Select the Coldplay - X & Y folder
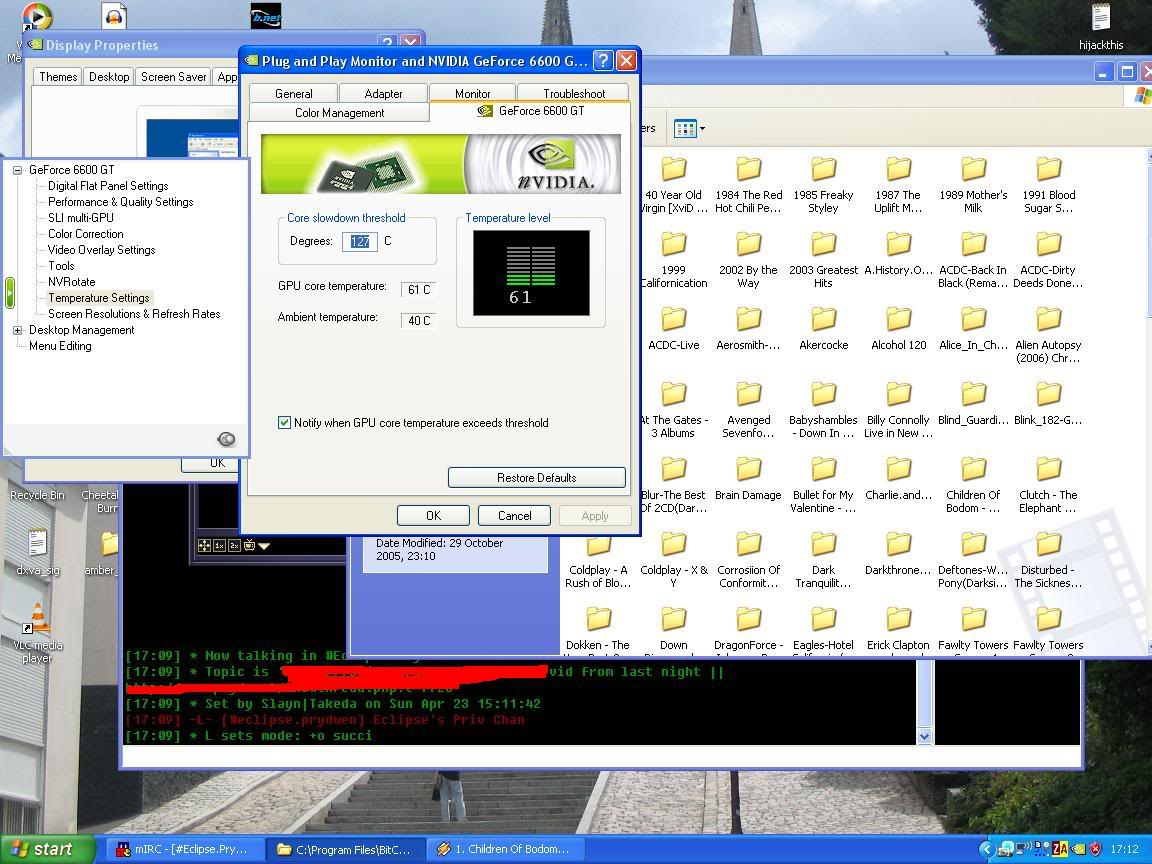This screenshot has height=864, width=1152. (674, 560)
